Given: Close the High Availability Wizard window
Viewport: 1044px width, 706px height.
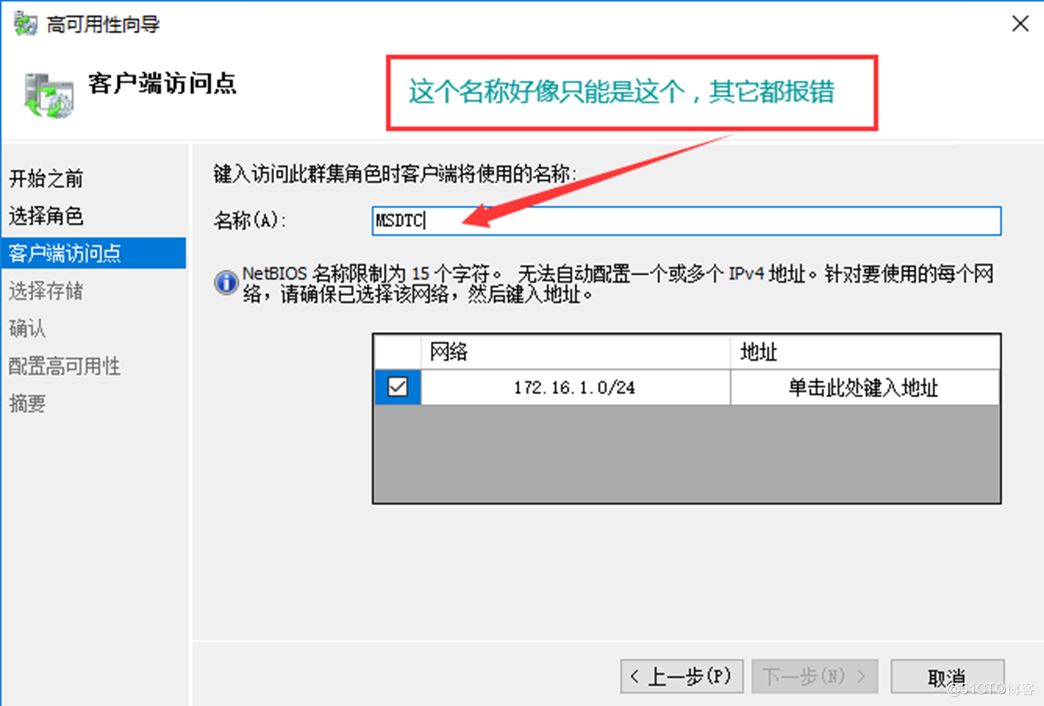Looking at the screenshot, I should pyautogui.click(x=1020, y=23).
